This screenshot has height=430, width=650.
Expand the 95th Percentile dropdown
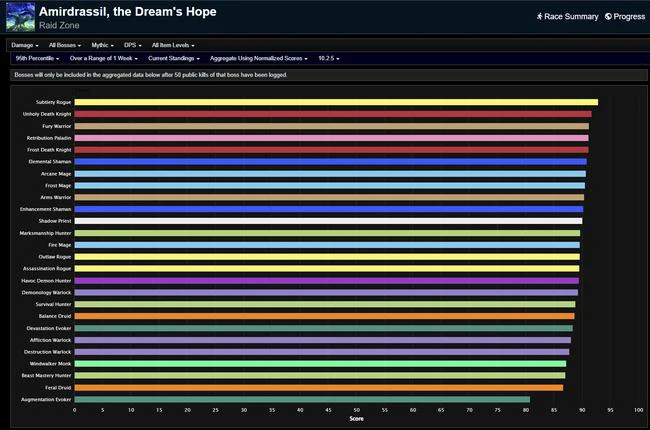37,58
